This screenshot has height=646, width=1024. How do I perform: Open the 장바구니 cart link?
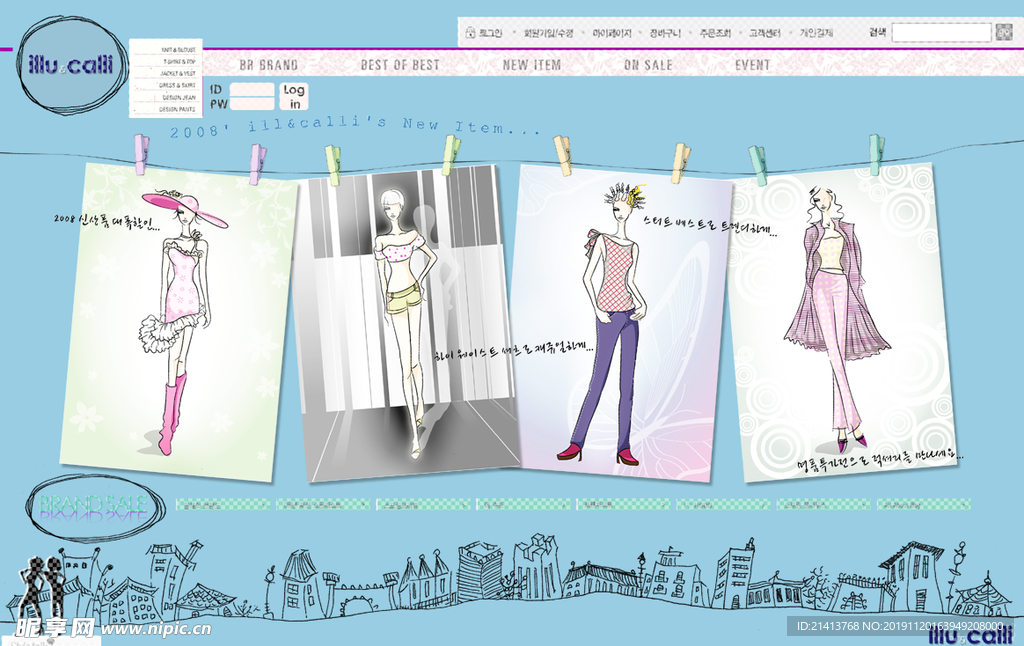pos(665,33)
